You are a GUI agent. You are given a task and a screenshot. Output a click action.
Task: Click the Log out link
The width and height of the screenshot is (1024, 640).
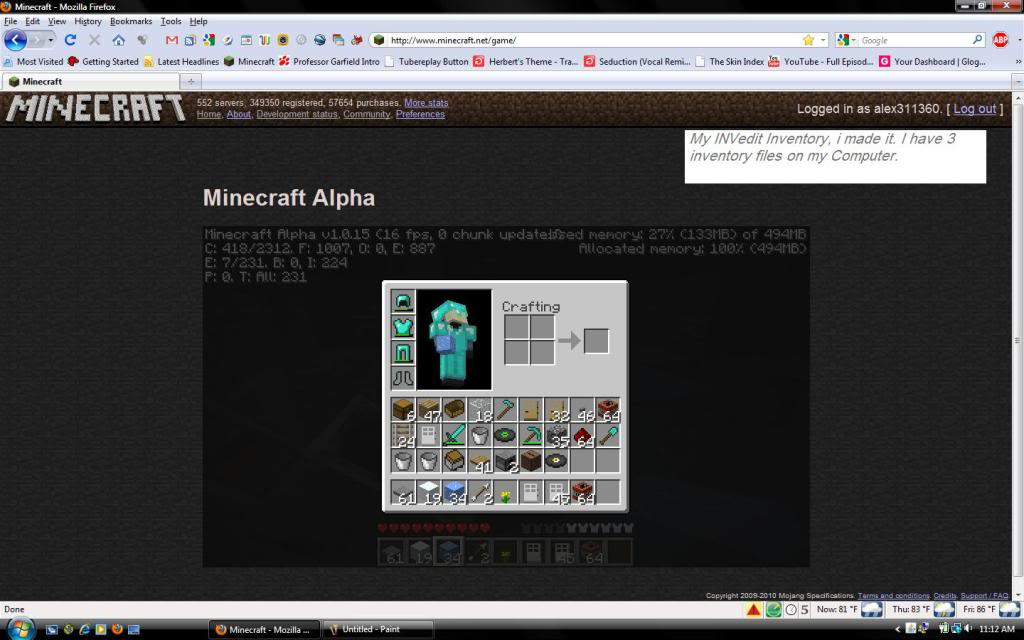(x=974, y=109)
